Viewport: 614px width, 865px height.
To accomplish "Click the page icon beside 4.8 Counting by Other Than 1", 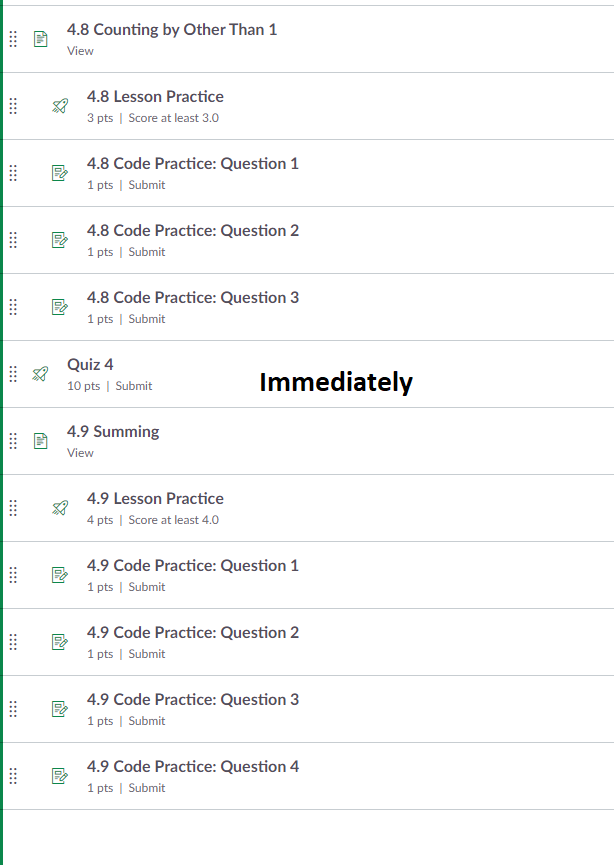I will coord(40,39).
